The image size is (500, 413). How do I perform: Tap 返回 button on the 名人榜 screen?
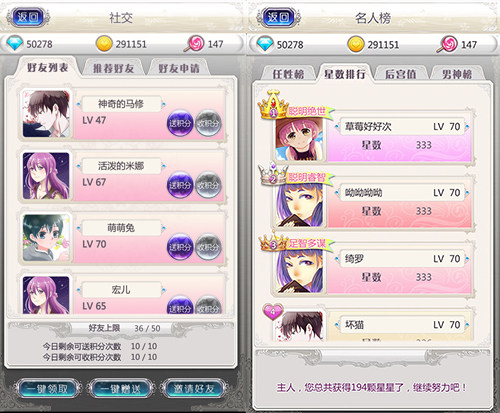[x=278, y=17]
